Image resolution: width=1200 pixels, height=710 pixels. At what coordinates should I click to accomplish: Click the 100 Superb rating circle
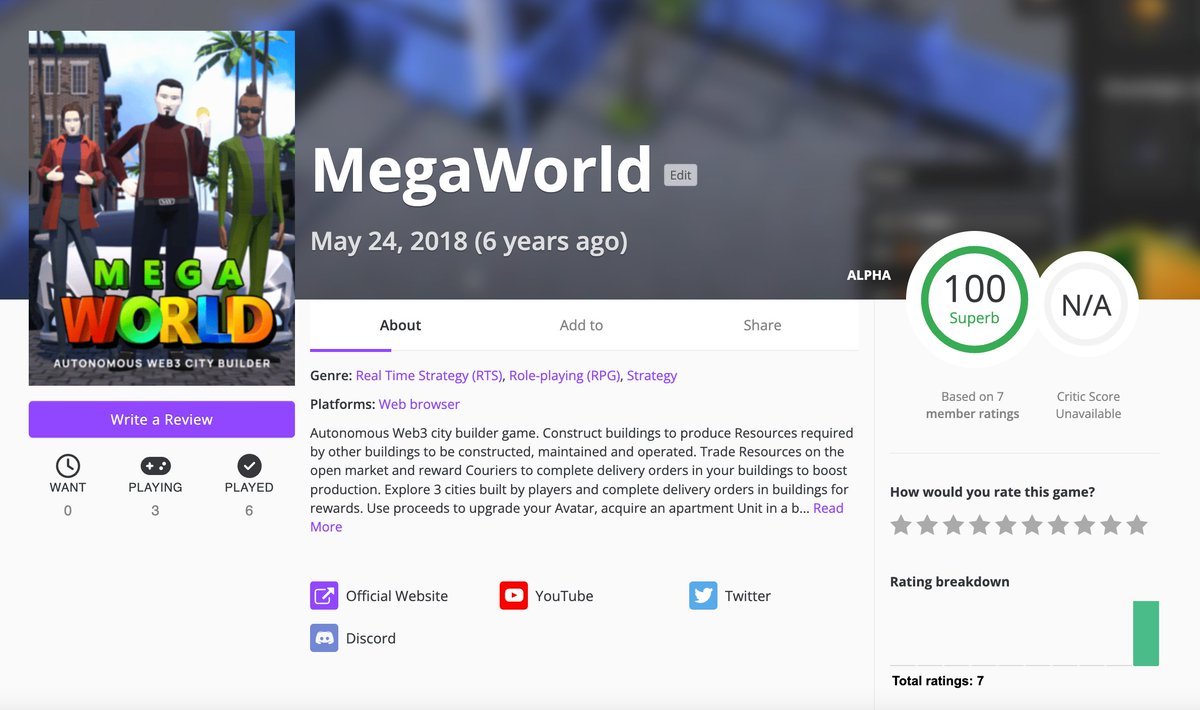[x=972, y=300]
